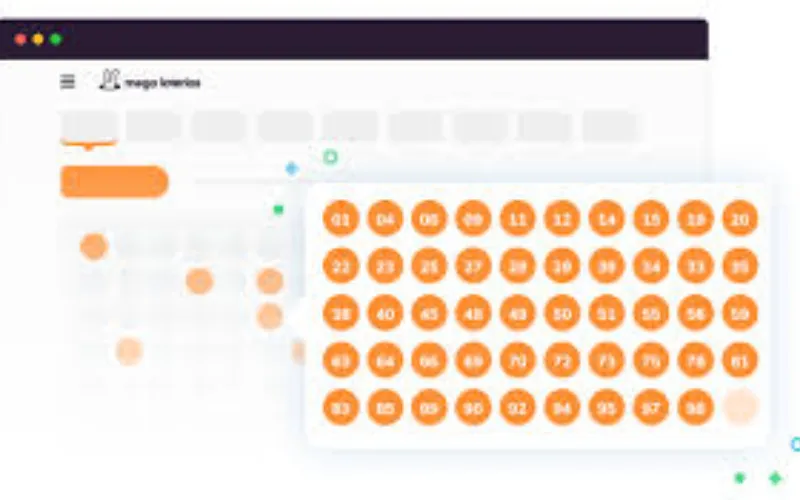This screenshot has height=500, width=800.
Task: Select number ball 01
Action: pyautogui.click(x=341, y=218)
